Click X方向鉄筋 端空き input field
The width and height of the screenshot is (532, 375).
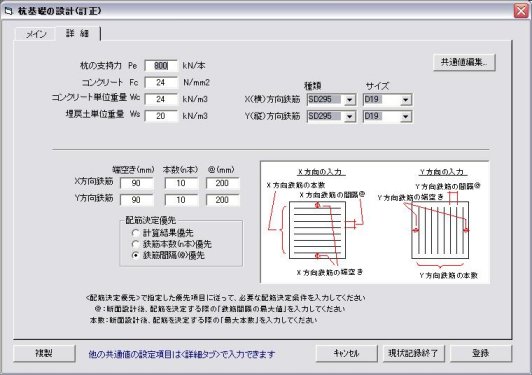click(136, 183)
